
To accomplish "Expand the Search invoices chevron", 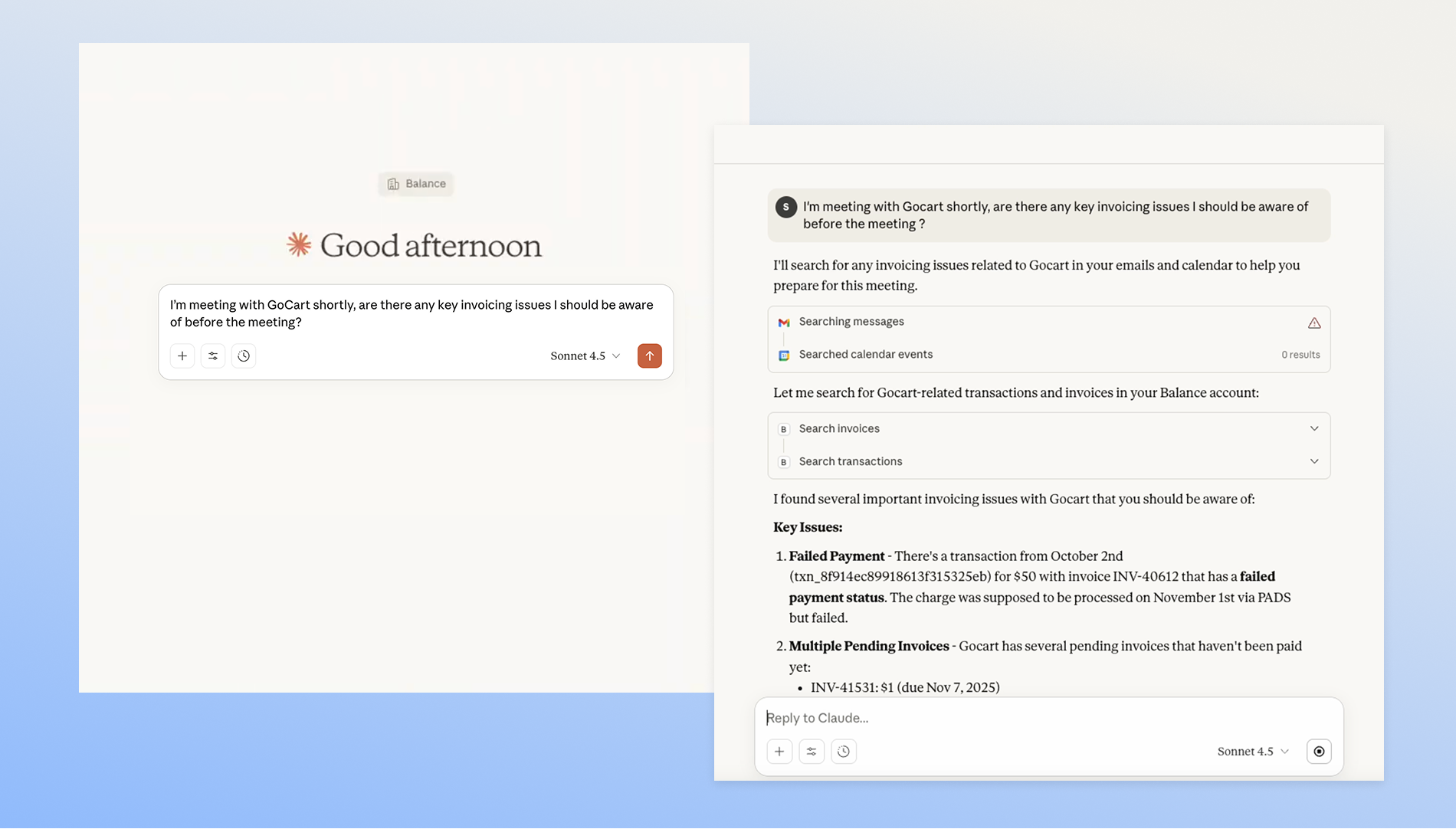I will [x=1314, y=428].
